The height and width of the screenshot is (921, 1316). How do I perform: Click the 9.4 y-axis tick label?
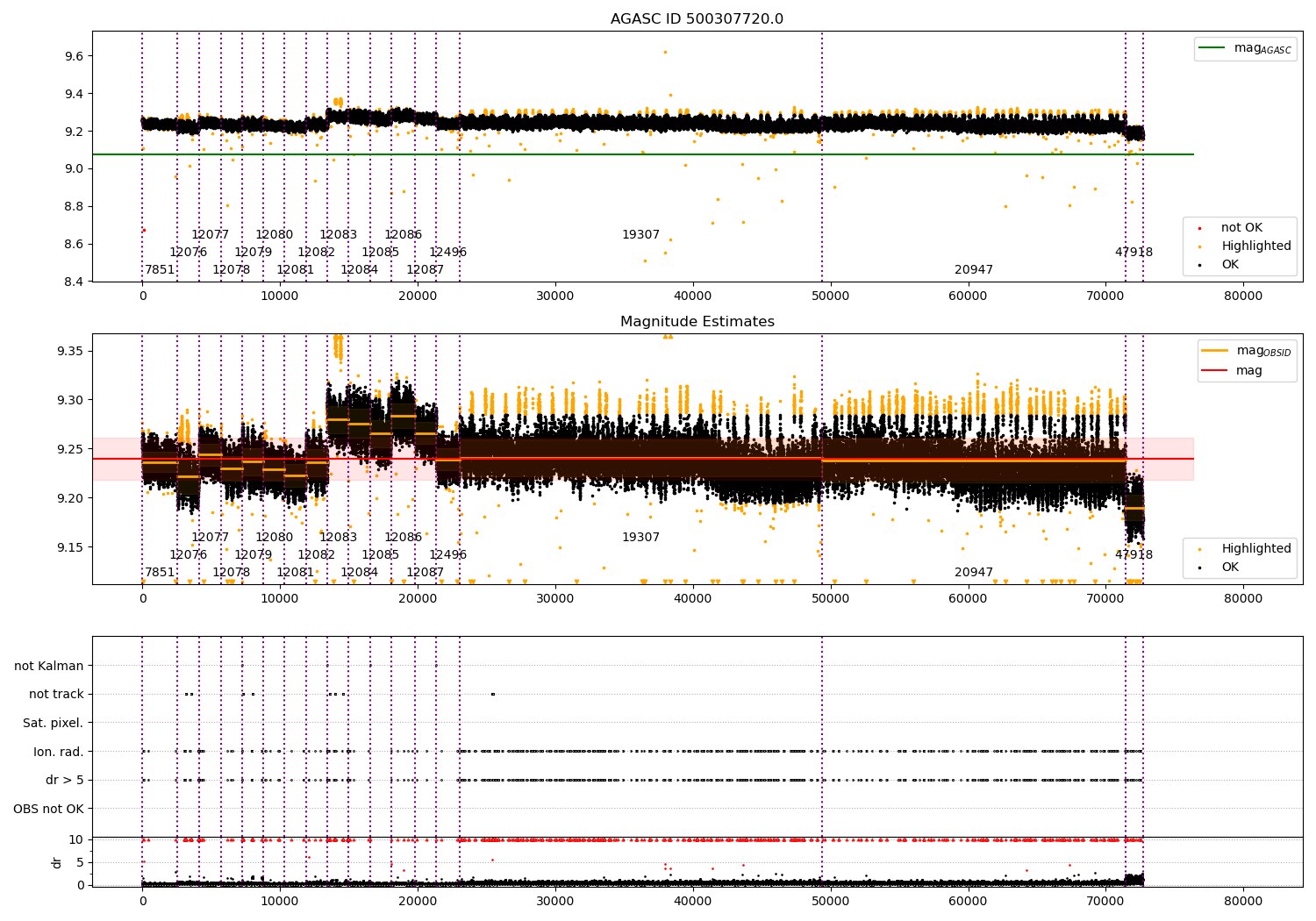74,94
